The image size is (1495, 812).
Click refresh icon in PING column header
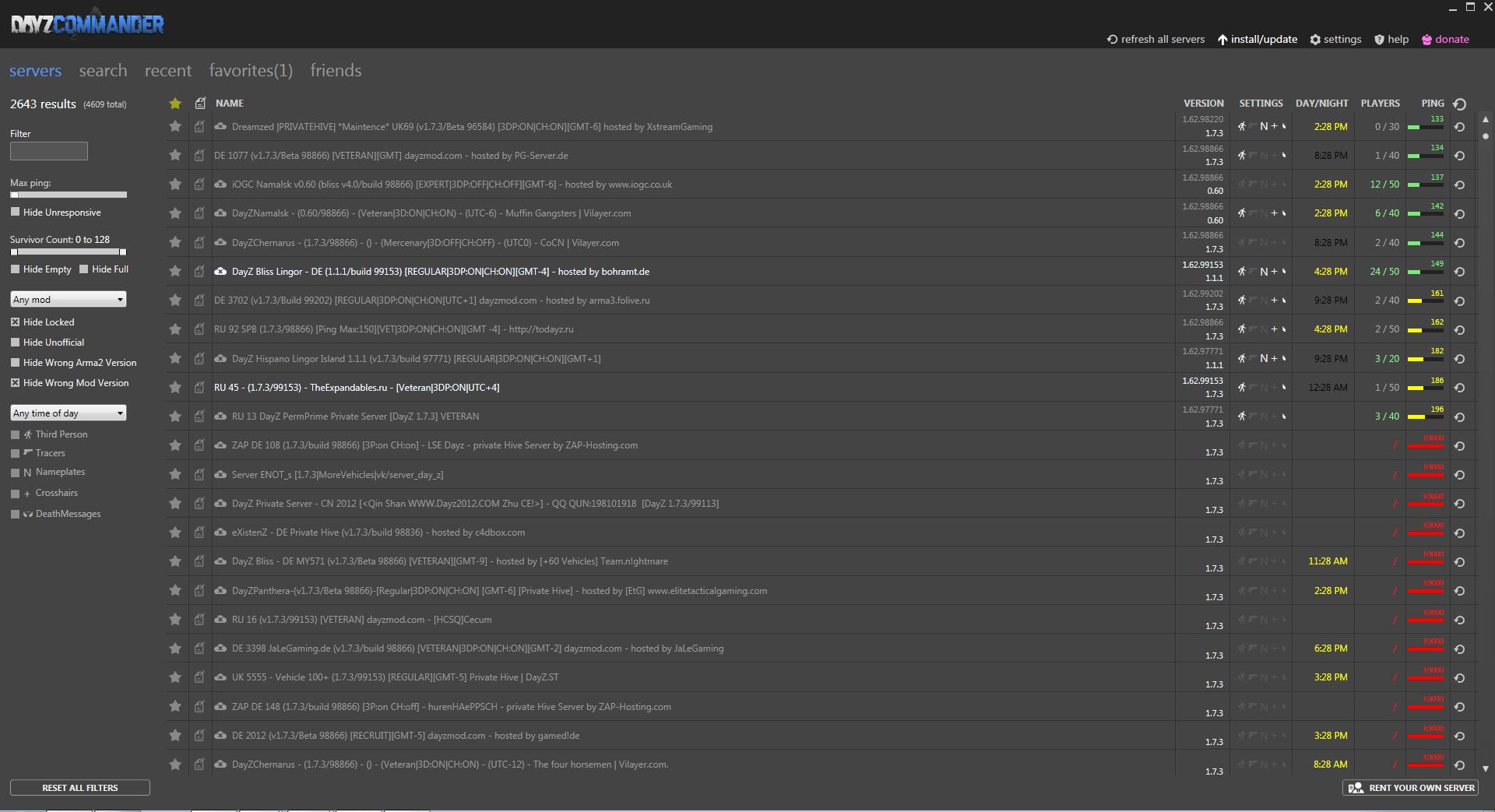(1460, 104)
